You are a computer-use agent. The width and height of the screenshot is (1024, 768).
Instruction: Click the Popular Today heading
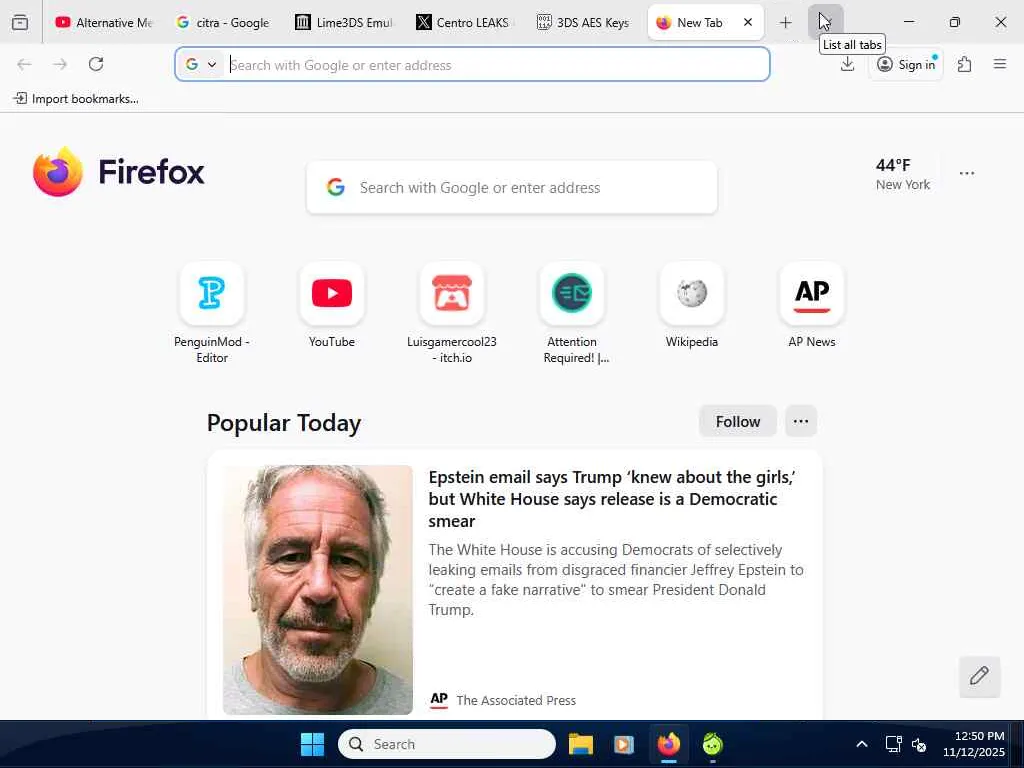[x=283, y=423]
